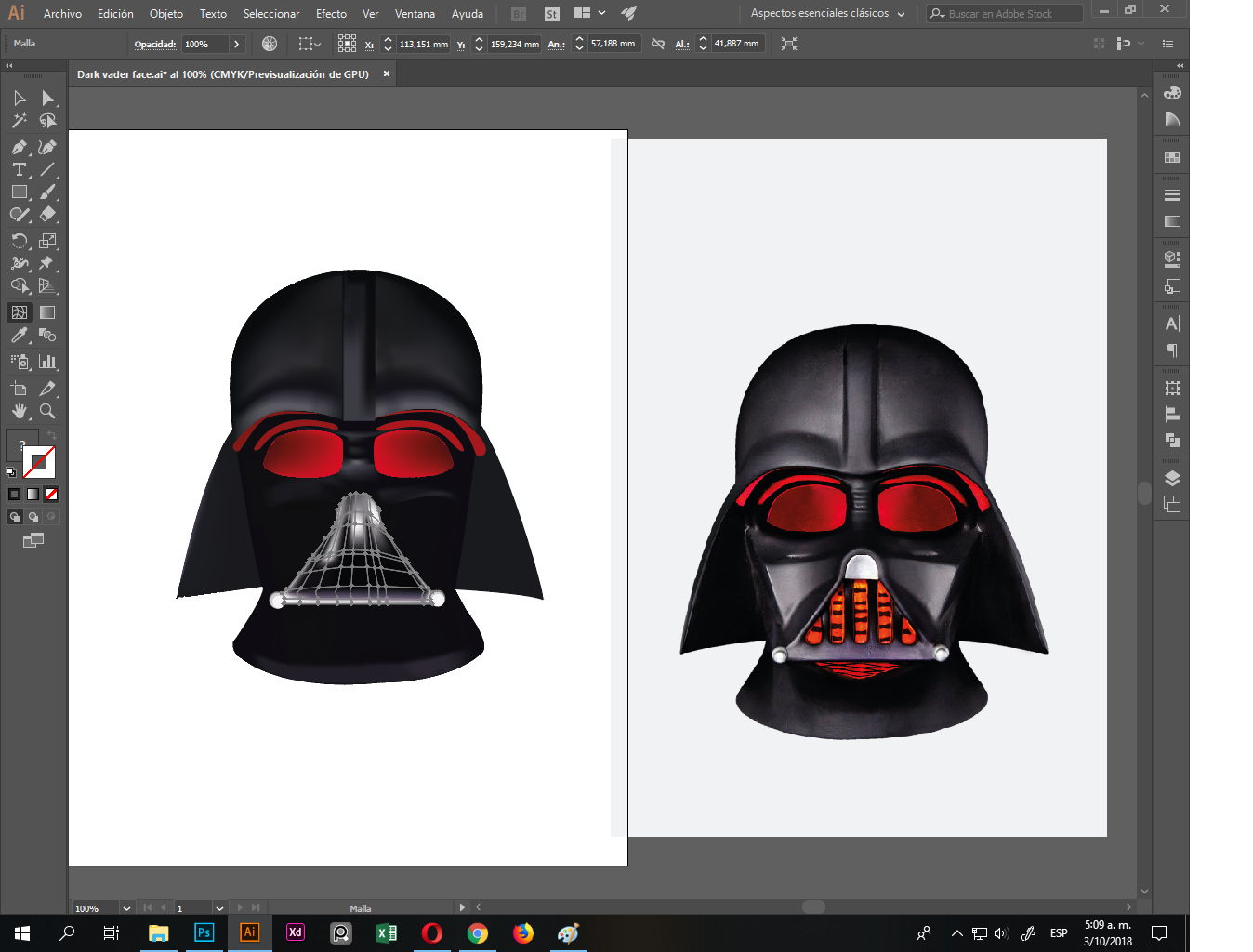Select the Line Segment tool
1253x952 pixels.
47,169
